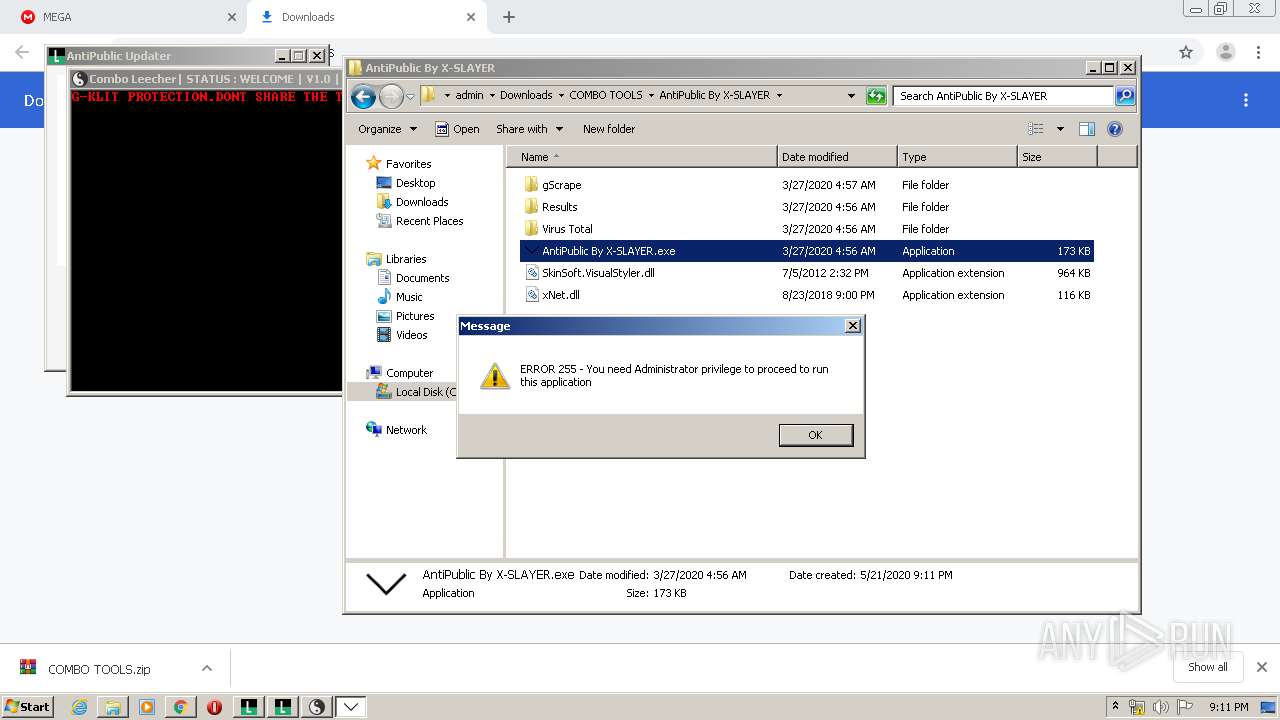Sort files by the Type column

[957, 157]
